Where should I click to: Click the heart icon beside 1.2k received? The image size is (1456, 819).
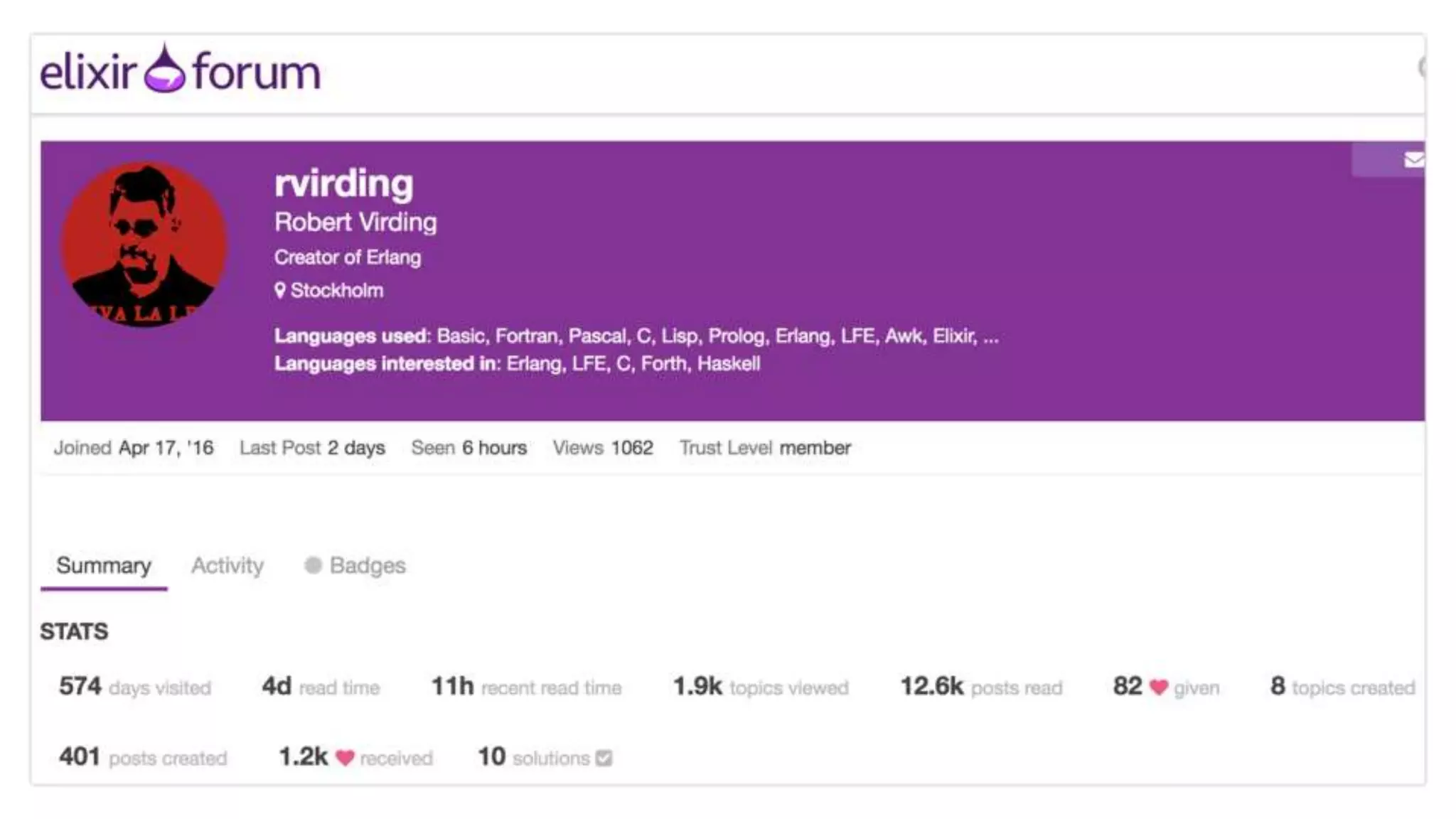coord(345,758)
